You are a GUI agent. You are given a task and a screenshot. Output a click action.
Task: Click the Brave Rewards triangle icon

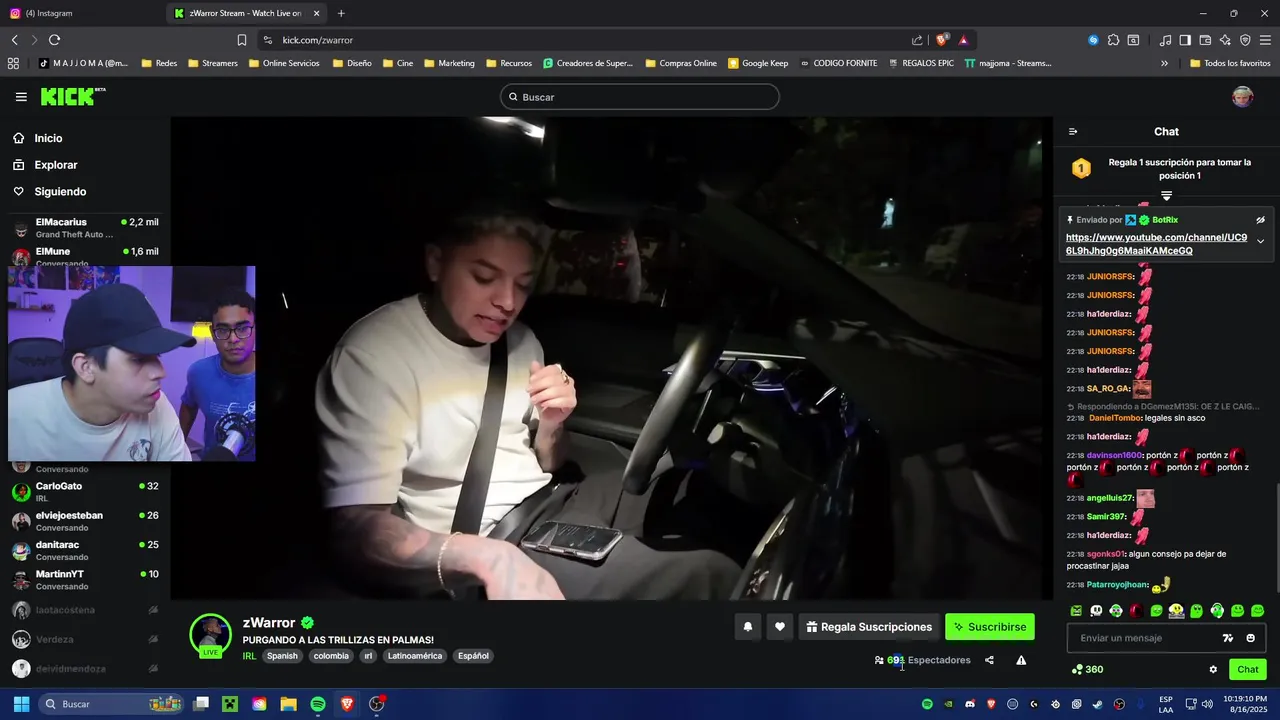[964, 40]
